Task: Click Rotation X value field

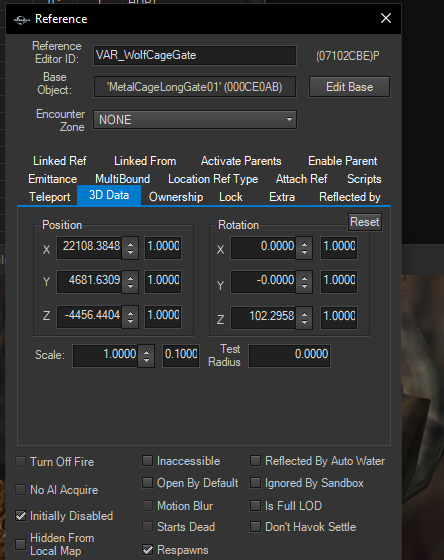Action: coord(263,248)
